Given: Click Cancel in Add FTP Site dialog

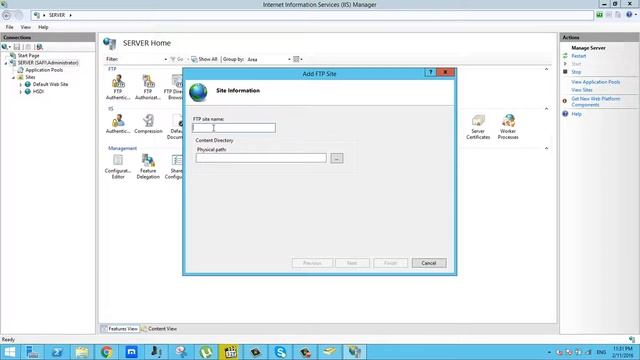Looking at the screenshot, I should (429, 263).
